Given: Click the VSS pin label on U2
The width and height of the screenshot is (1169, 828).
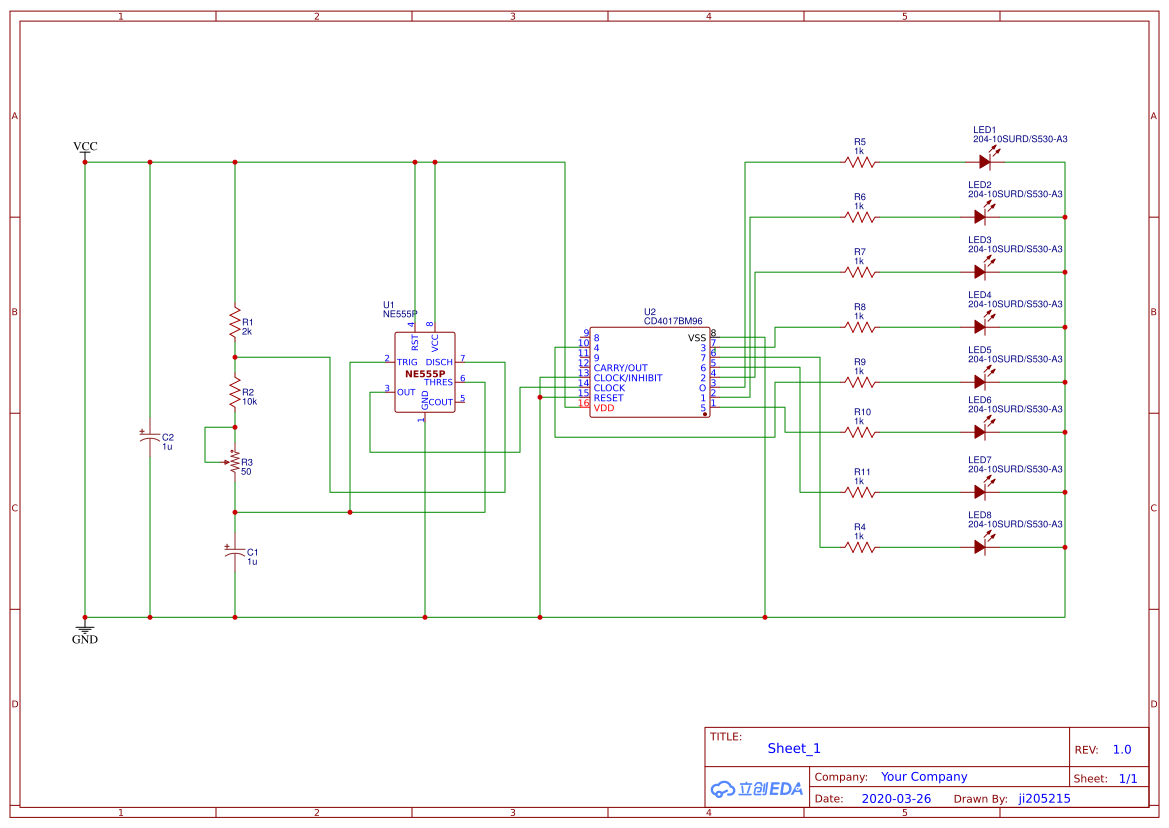Looking at the screenshot, I should 696,338.
